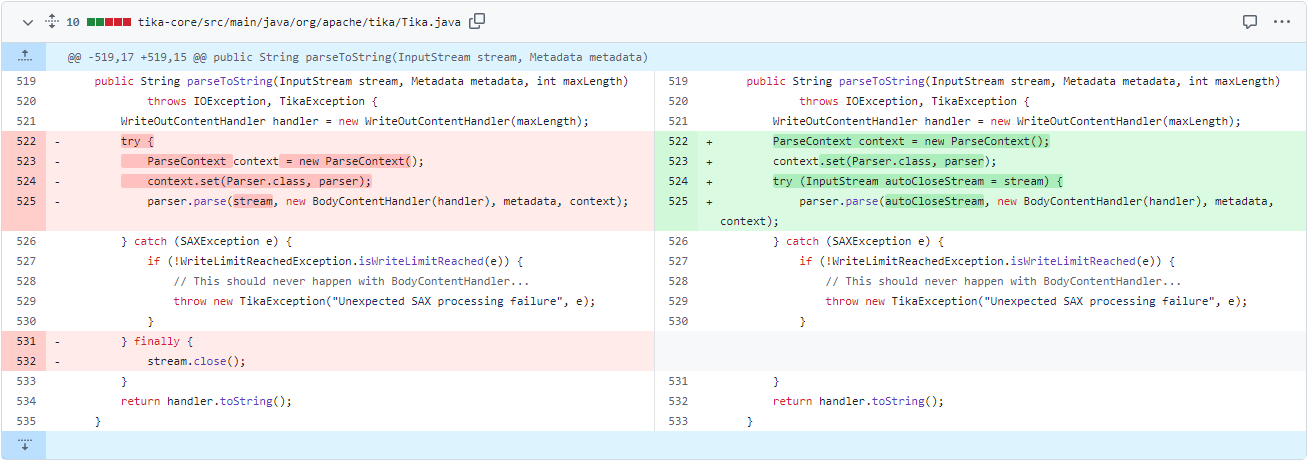1311x462 pixels.
Task: Select left line number 522
Action: click(26, 141)
